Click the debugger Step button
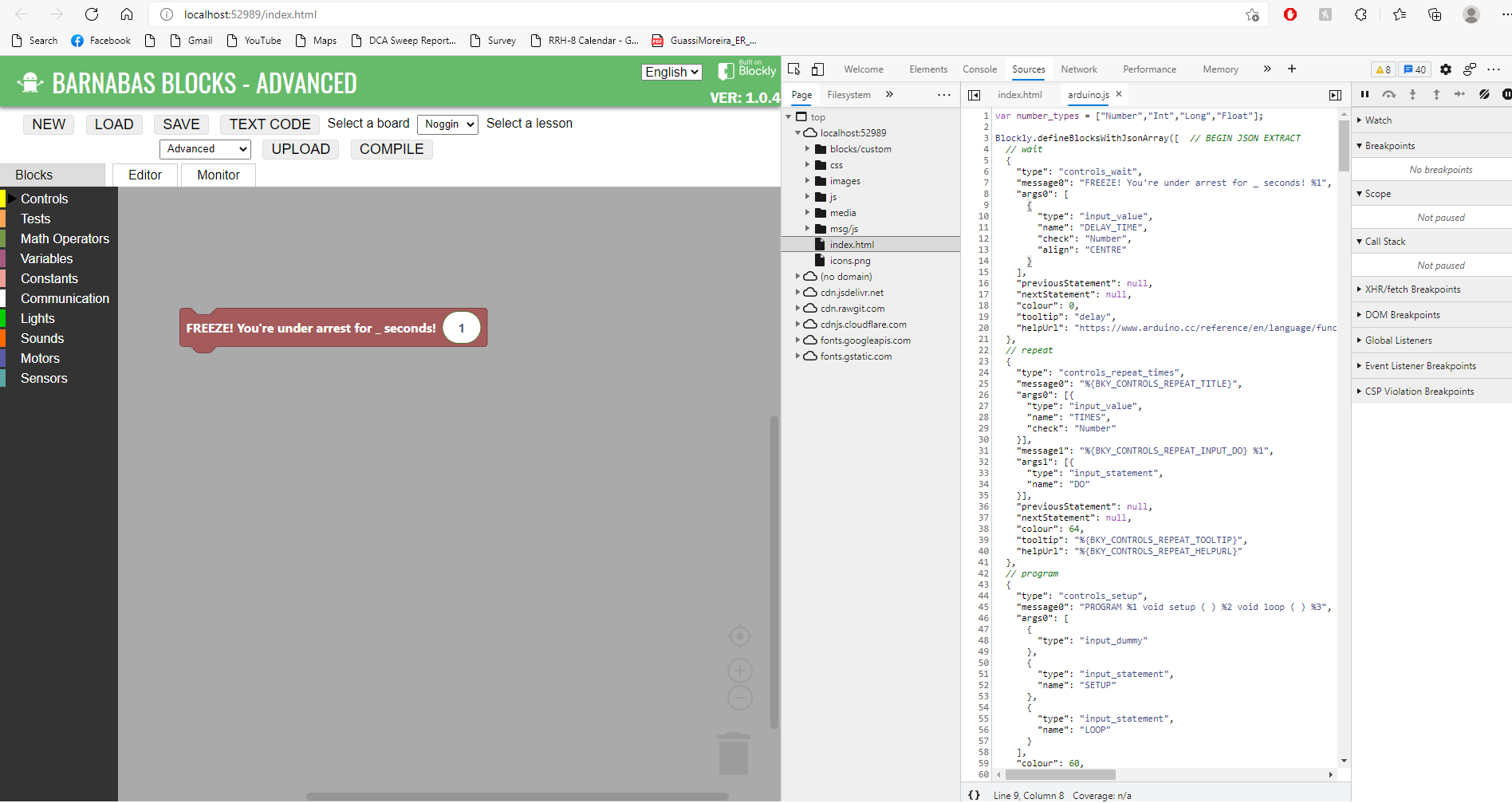The image size is (1512, 803). coord(1459,94)
